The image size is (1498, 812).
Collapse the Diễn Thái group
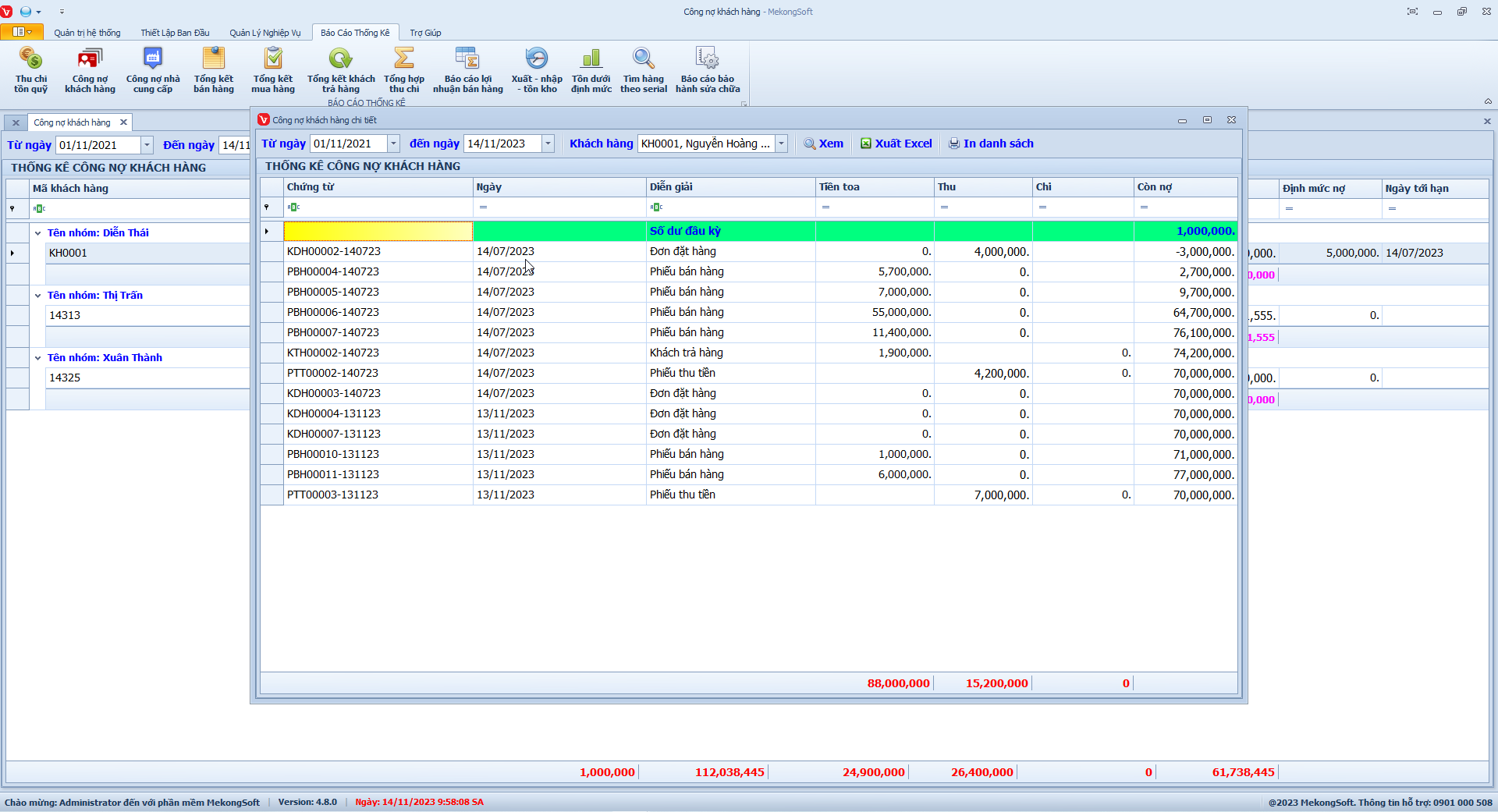[37, 233]
